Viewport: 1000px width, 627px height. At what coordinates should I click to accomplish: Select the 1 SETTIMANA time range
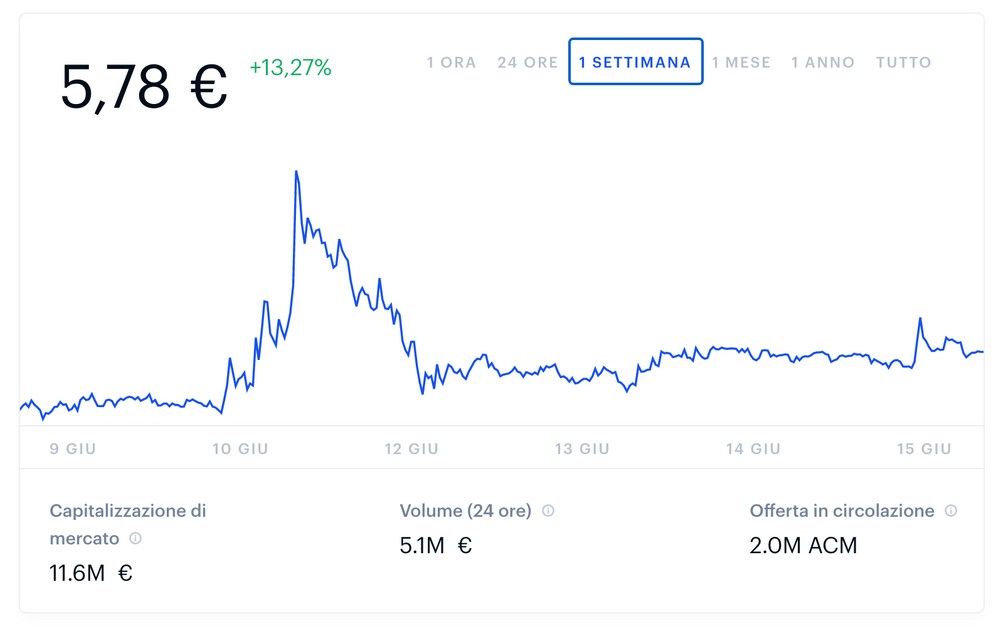[x=635, y=62]
